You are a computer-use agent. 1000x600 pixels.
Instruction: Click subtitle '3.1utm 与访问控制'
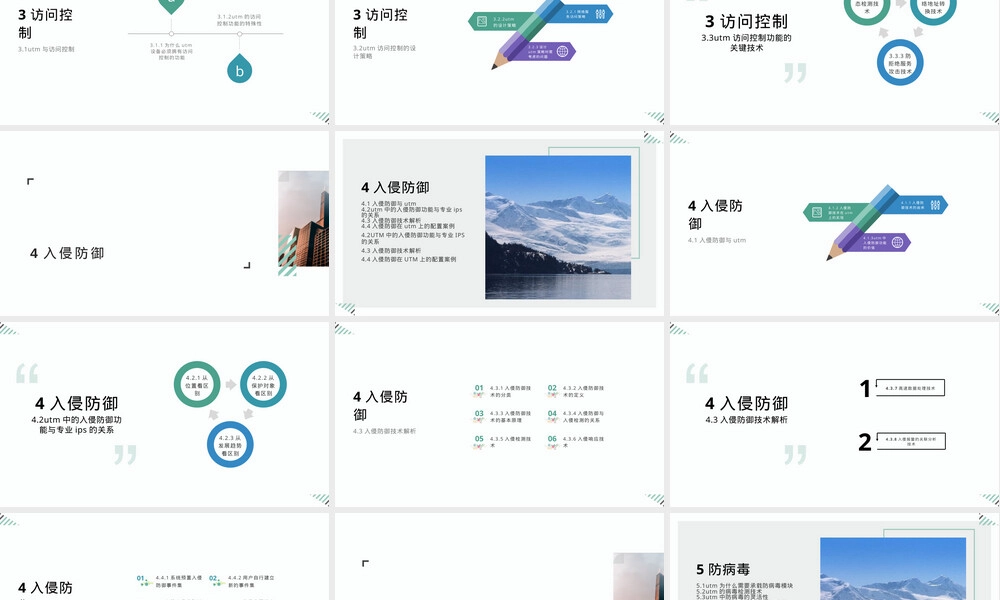click(x=46, y=49)
